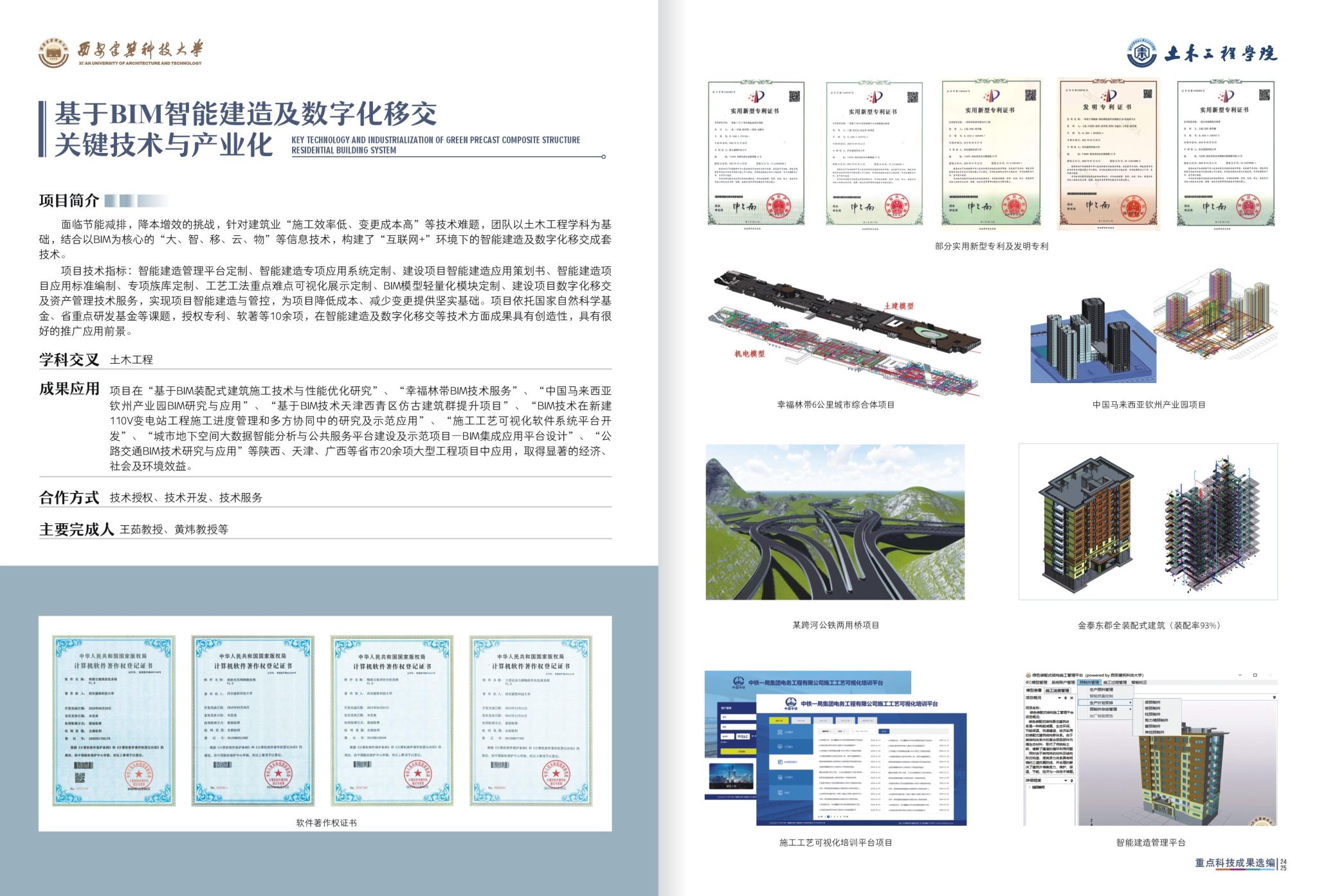Screen dimensions: 1317x896
Task: Expand the 预制构件存放管理 submenu arrow
Action: [x=1130, y=709]
